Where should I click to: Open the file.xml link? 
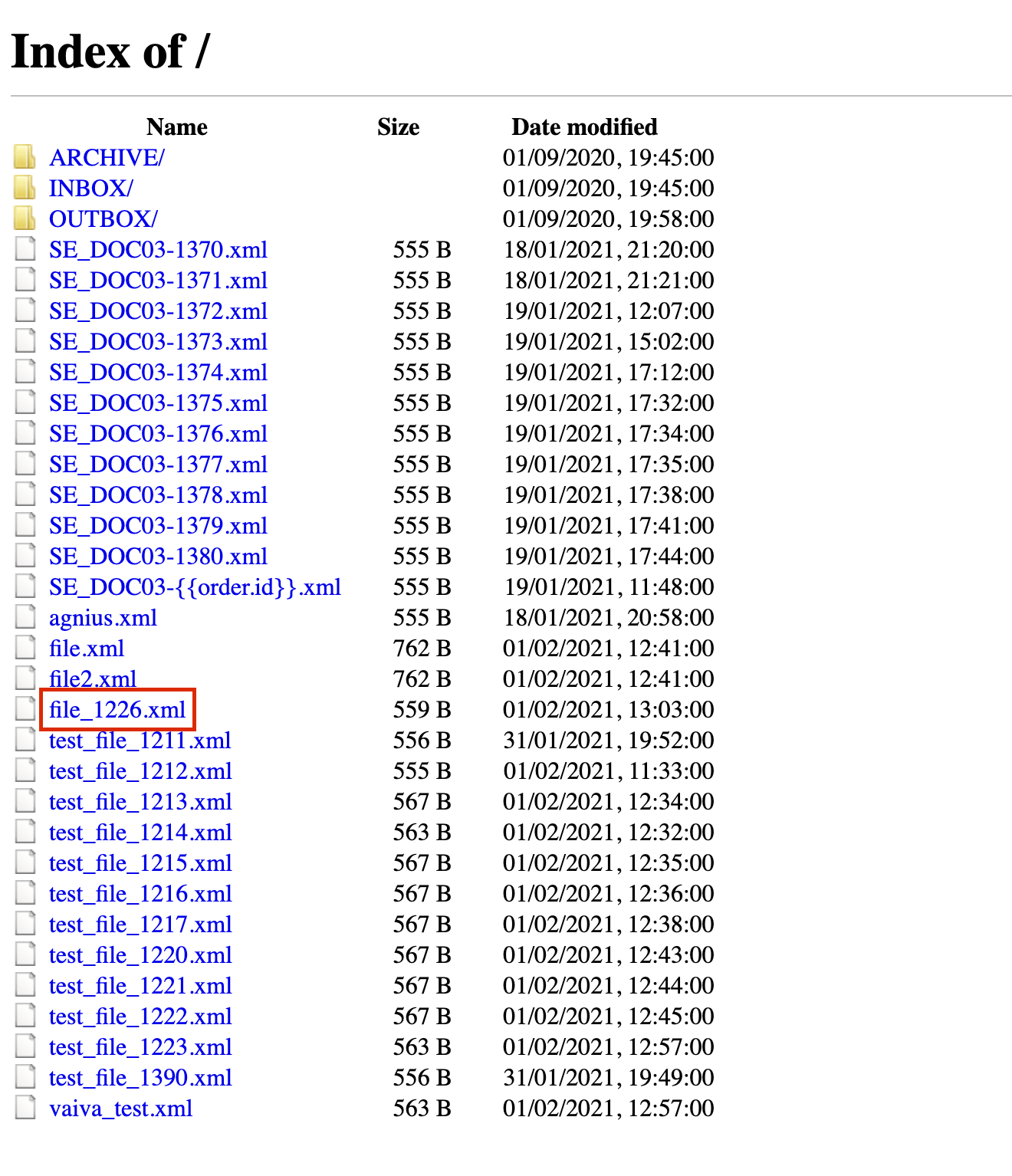click(86, 649)
